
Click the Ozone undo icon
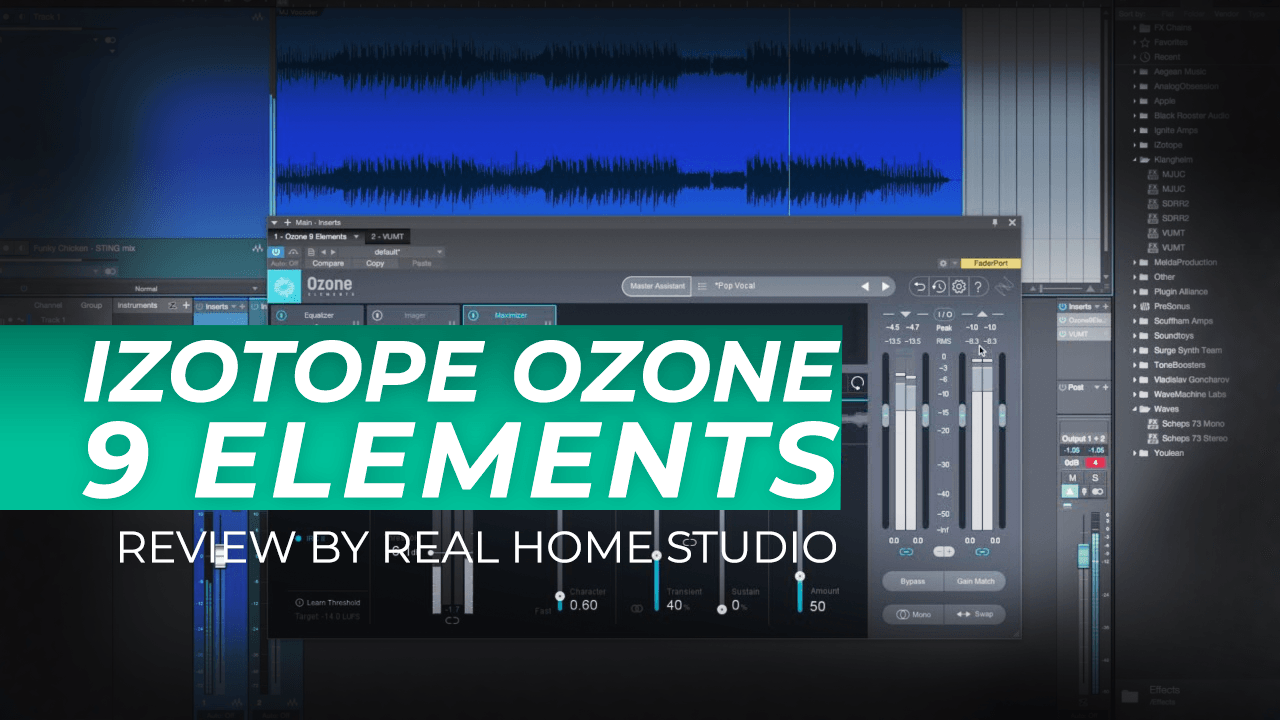coord(919,287)
